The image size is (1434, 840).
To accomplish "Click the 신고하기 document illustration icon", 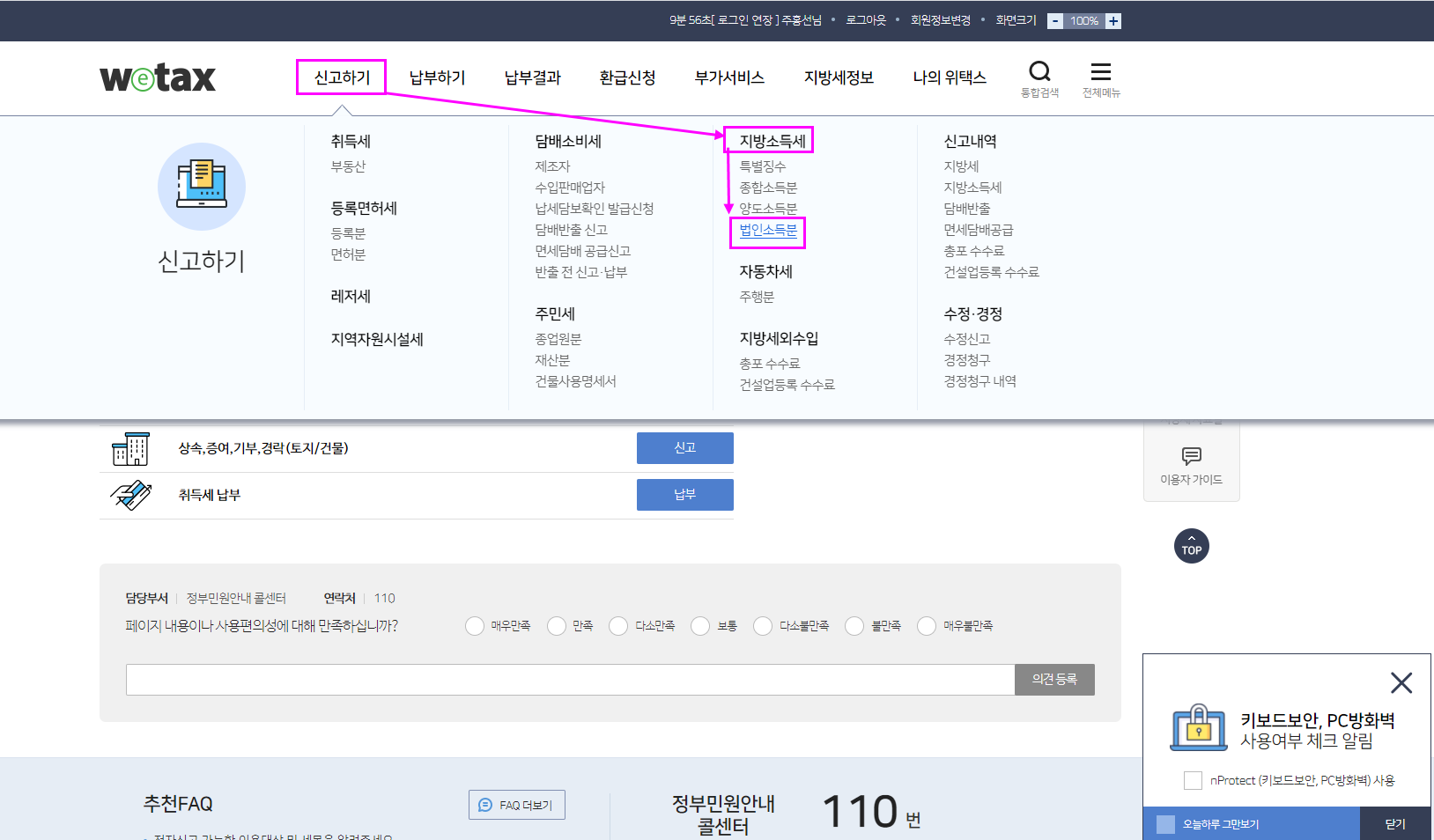I will 202,187.
